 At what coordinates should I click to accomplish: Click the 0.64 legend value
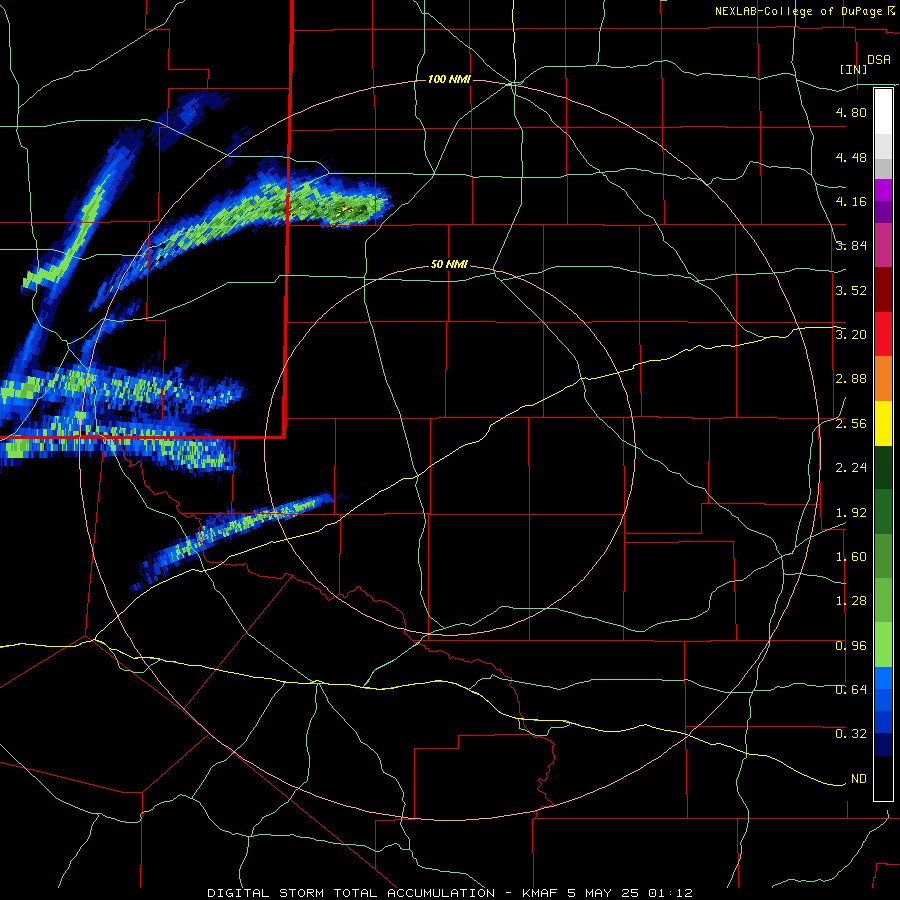[x=851, y=690]
